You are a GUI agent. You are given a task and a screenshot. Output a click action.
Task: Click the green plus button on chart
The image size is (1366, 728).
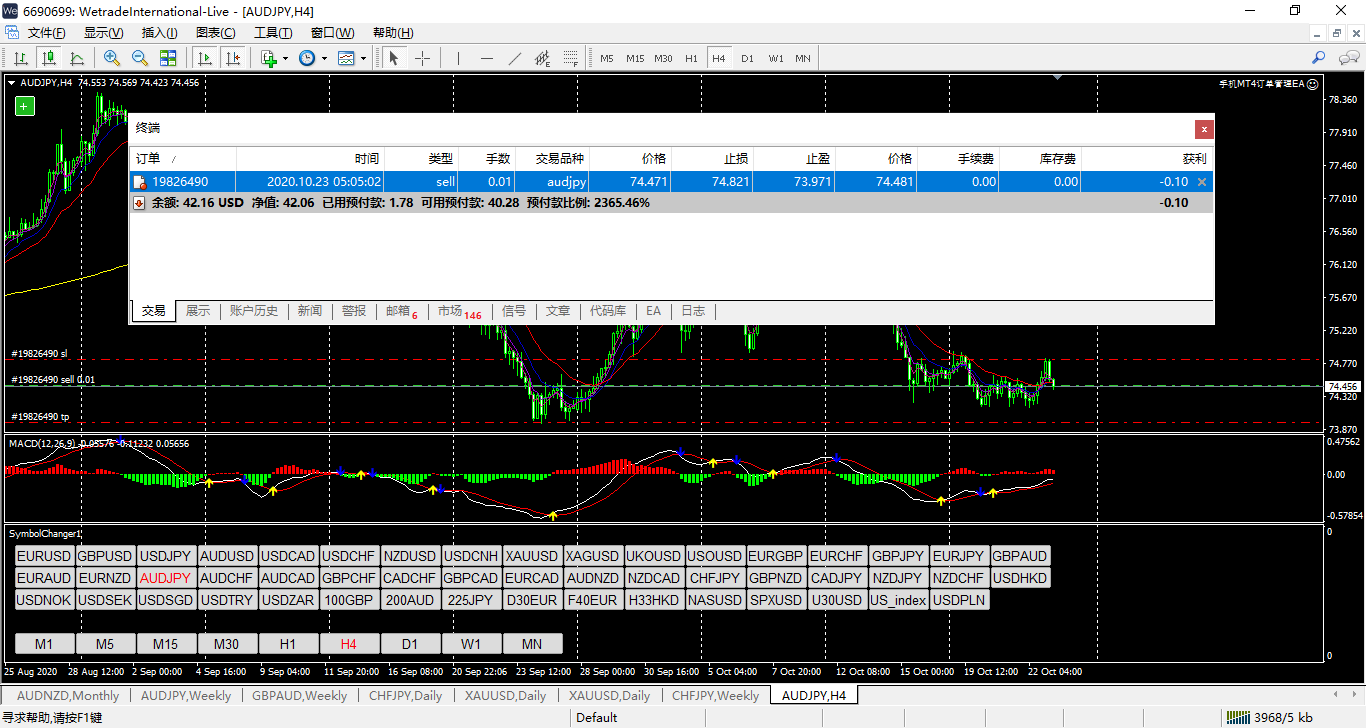click(x=25, y=106)
